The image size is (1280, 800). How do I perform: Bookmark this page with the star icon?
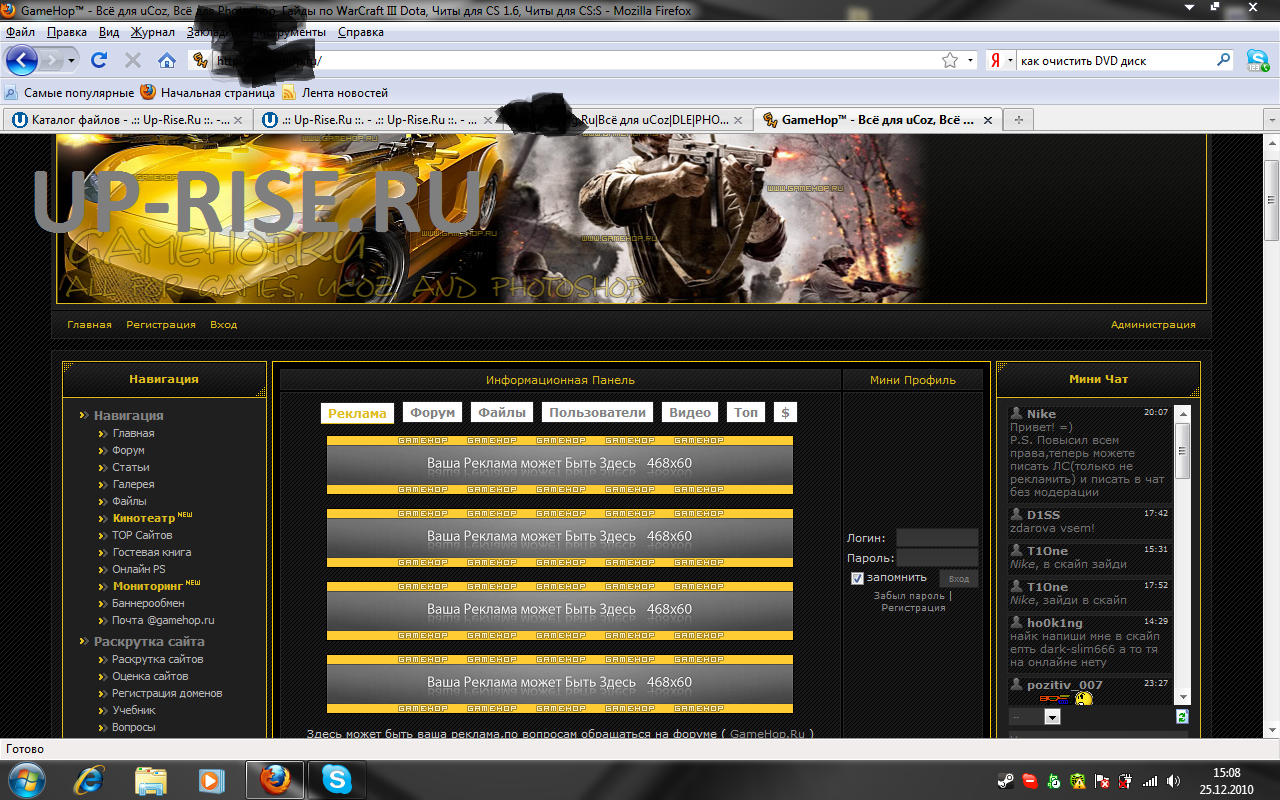tap(949, 60)
